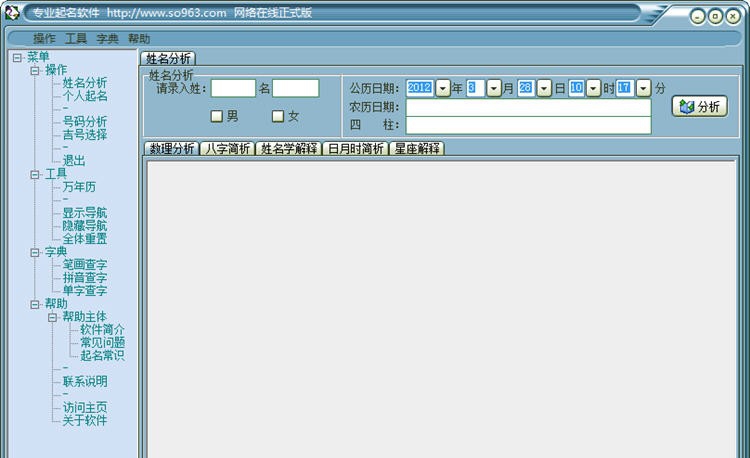Open the hour dropdown before 时

pyautogui.click(x=593, y=88)
